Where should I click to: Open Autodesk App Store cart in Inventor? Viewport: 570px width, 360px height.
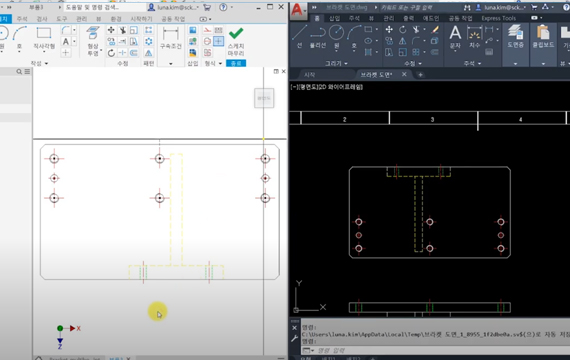[207, 7]
